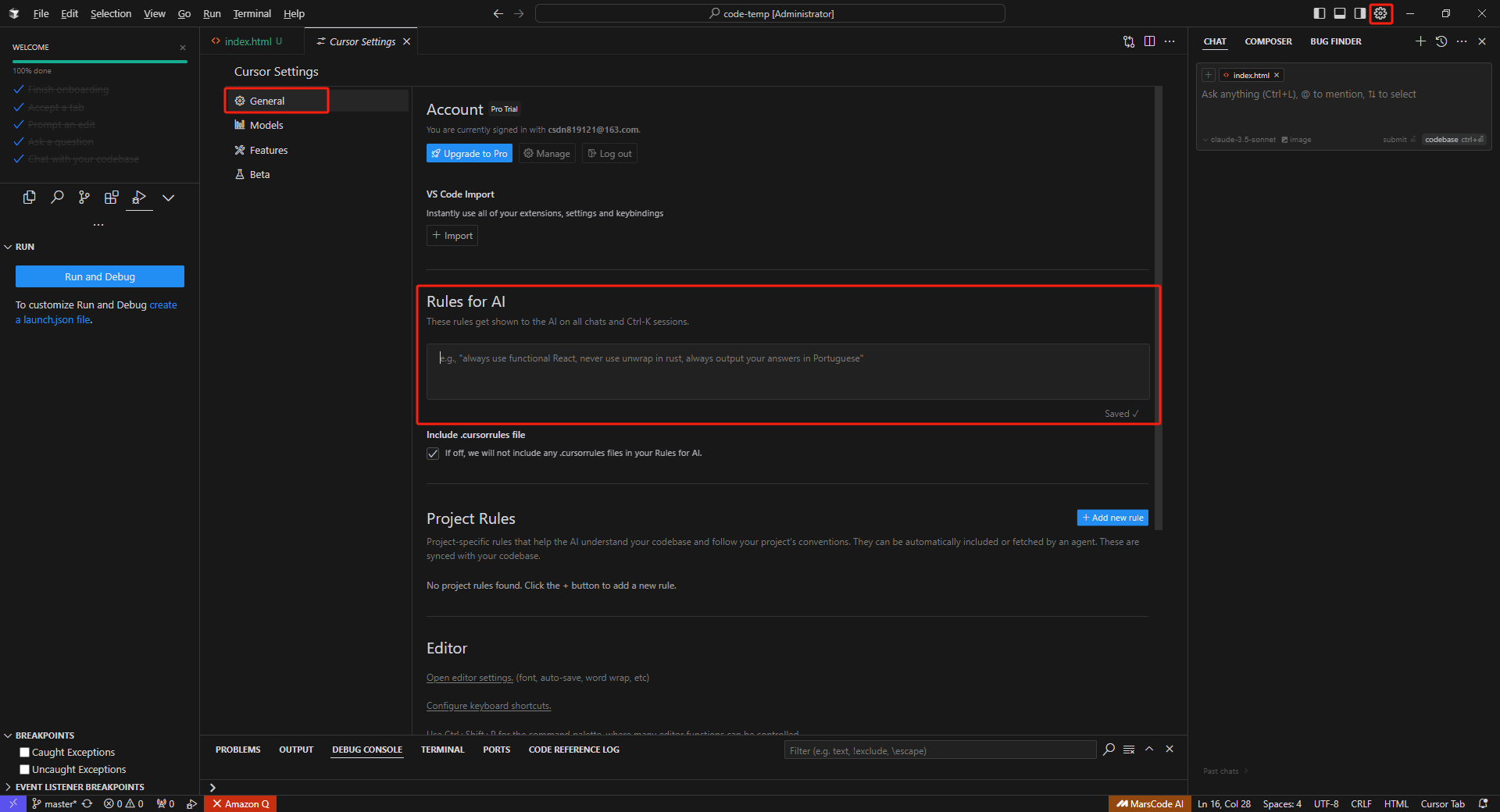The width and height of the screenshot is (1500, 812).
Task: Open the editor source changes icon
Action: (1129, 41)
